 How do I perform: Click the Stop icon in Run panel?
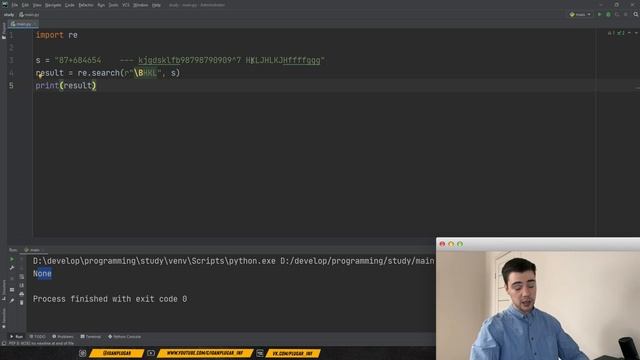(12, 279)
